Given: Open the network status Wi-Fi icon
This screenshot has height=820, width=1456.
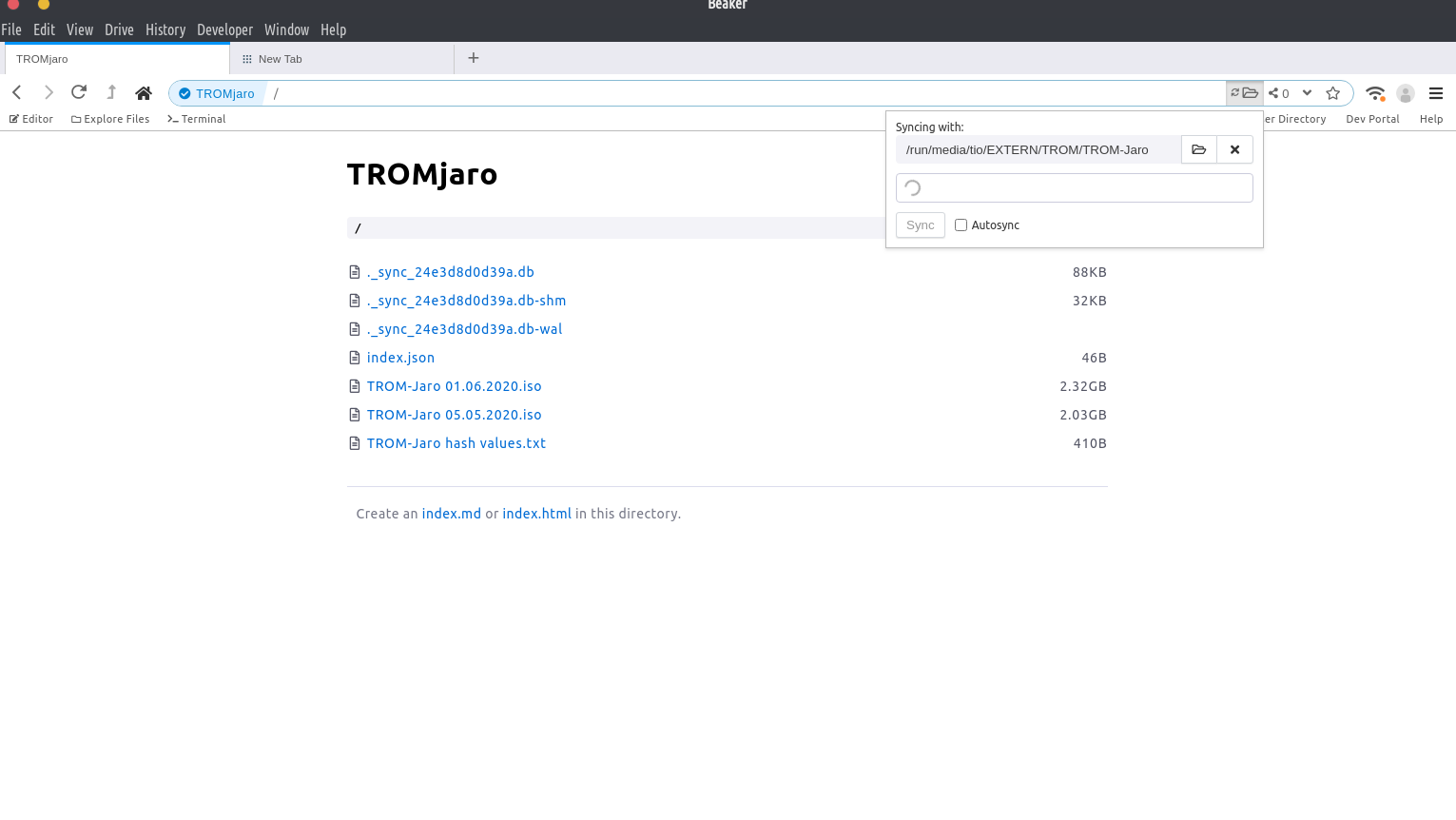Looking at the screenshot, I should (x=1375, y=93).
